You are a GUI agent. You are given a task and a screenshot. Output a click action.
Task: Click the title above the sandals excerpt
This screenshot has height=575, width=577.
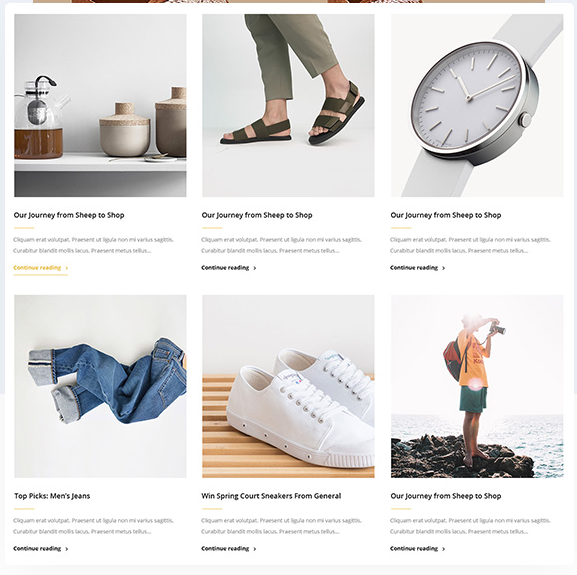(257, 215)
